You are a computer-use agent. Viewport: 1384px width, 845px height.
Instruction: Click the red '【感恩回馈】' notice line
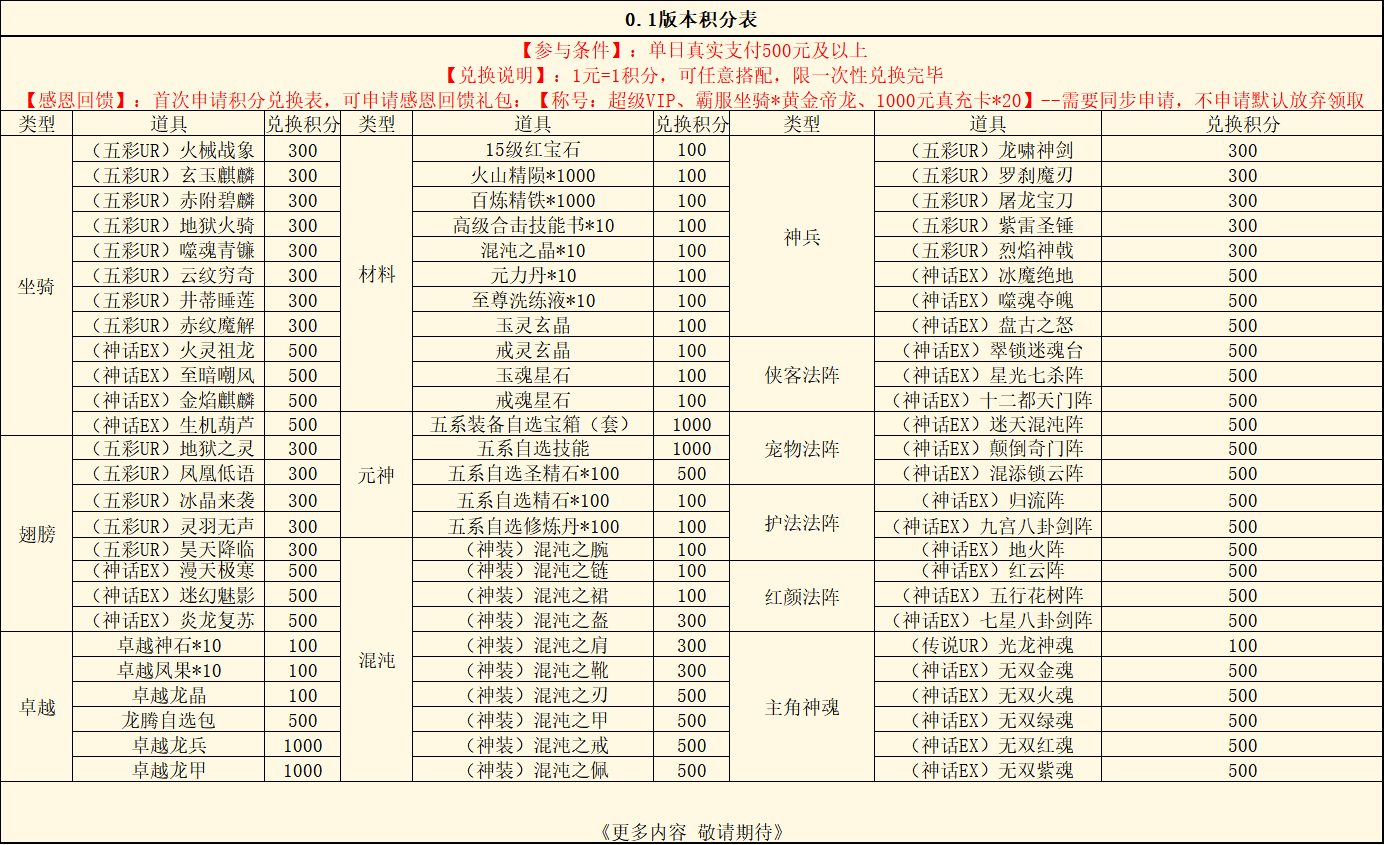693,100
